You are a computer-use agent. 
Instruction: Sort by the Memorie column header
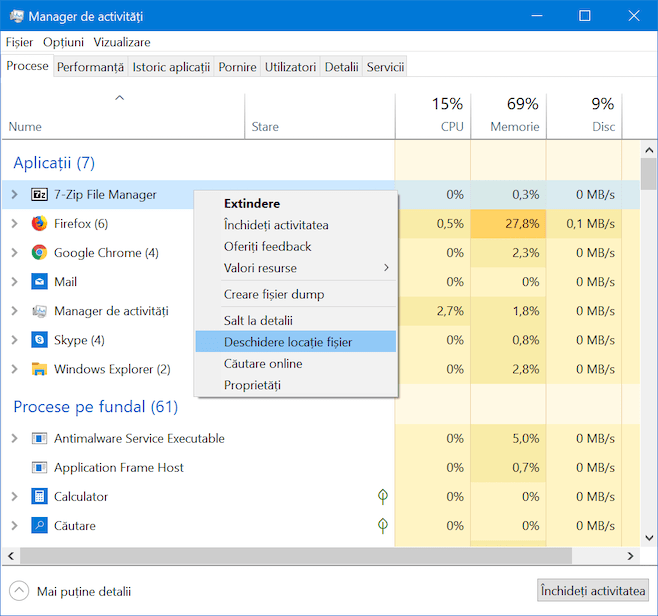(509, 116)
